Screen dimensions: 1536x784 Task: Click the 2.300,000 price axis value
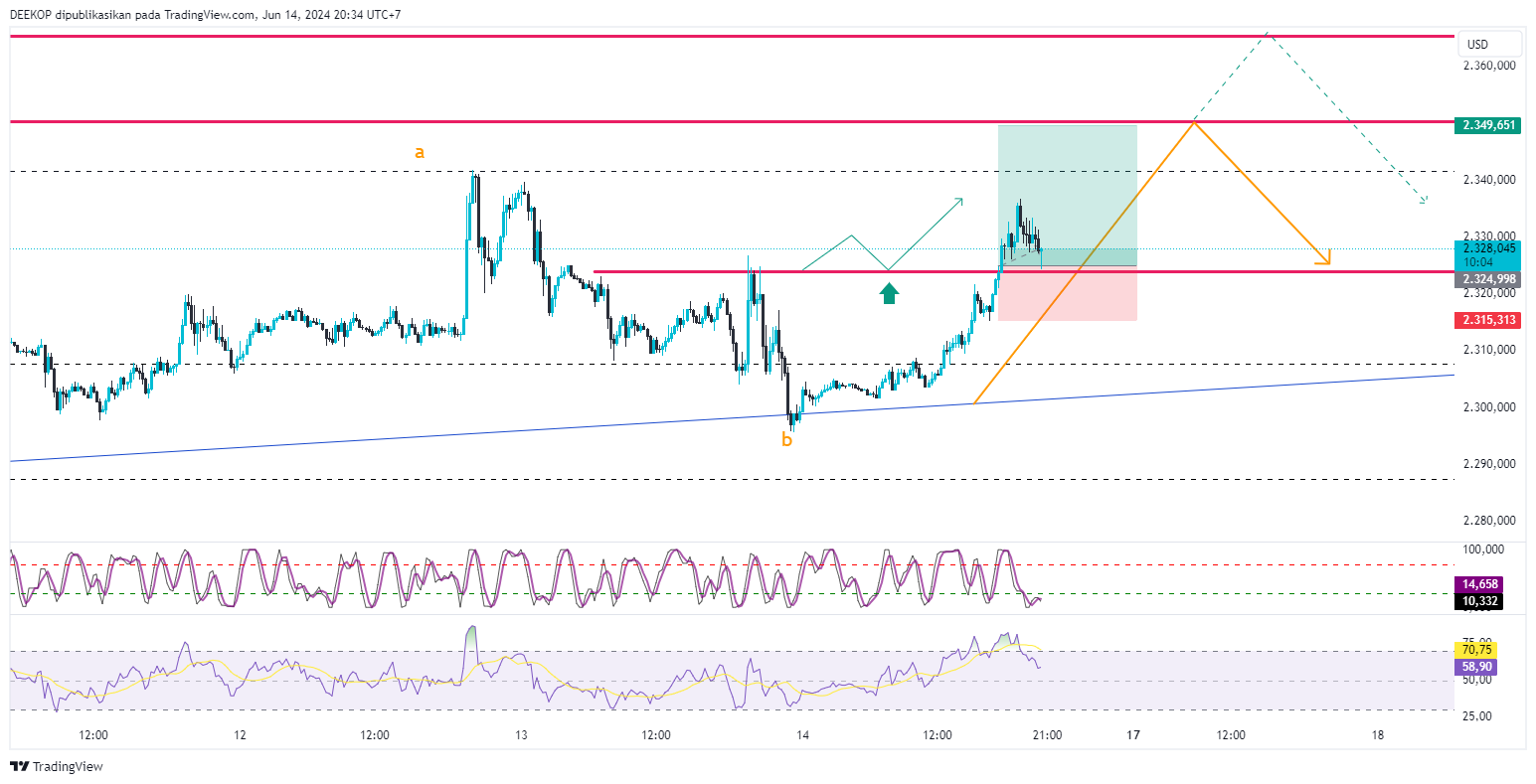coord(1488,407)
